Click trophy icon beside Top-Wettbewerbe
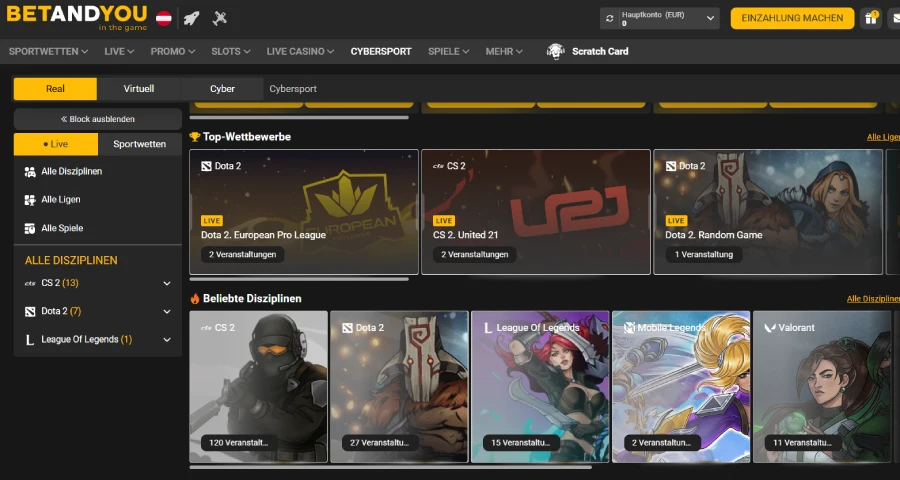 click(195, 137)
